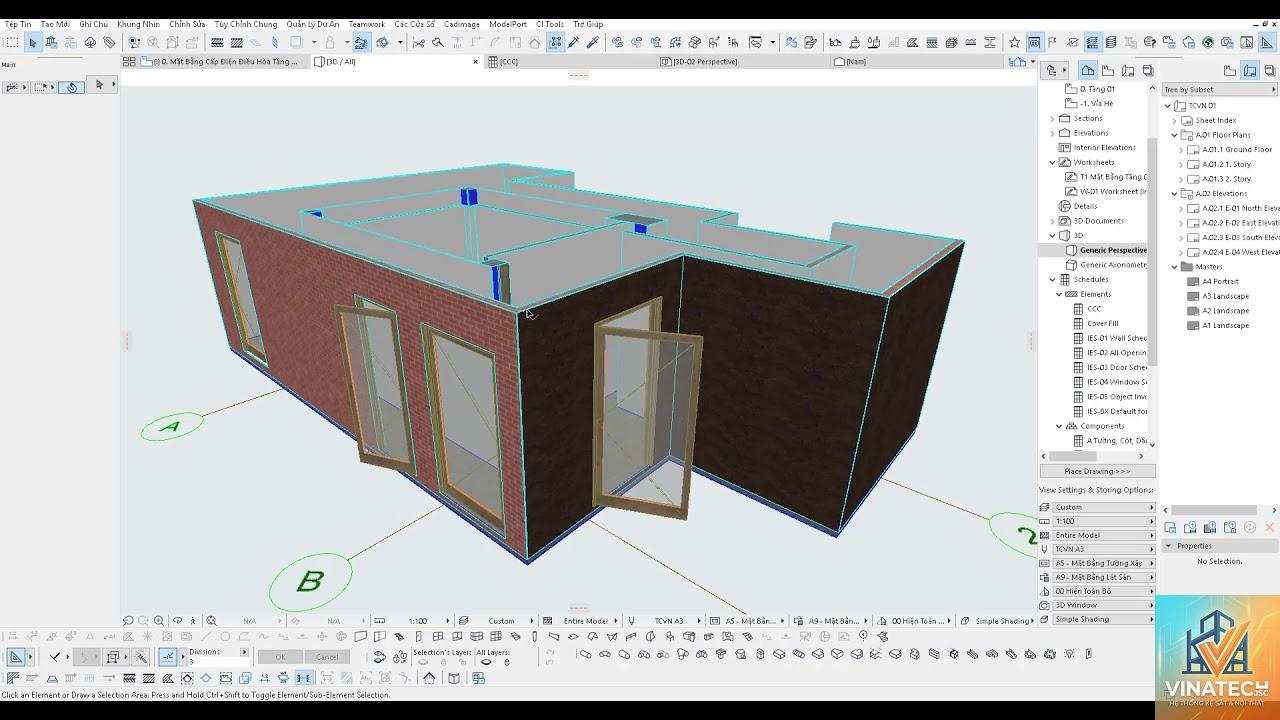Open the Tệp Tin menu
Image resolution: width=1280 pixels, height=720 pixels.
click(18, 24)
